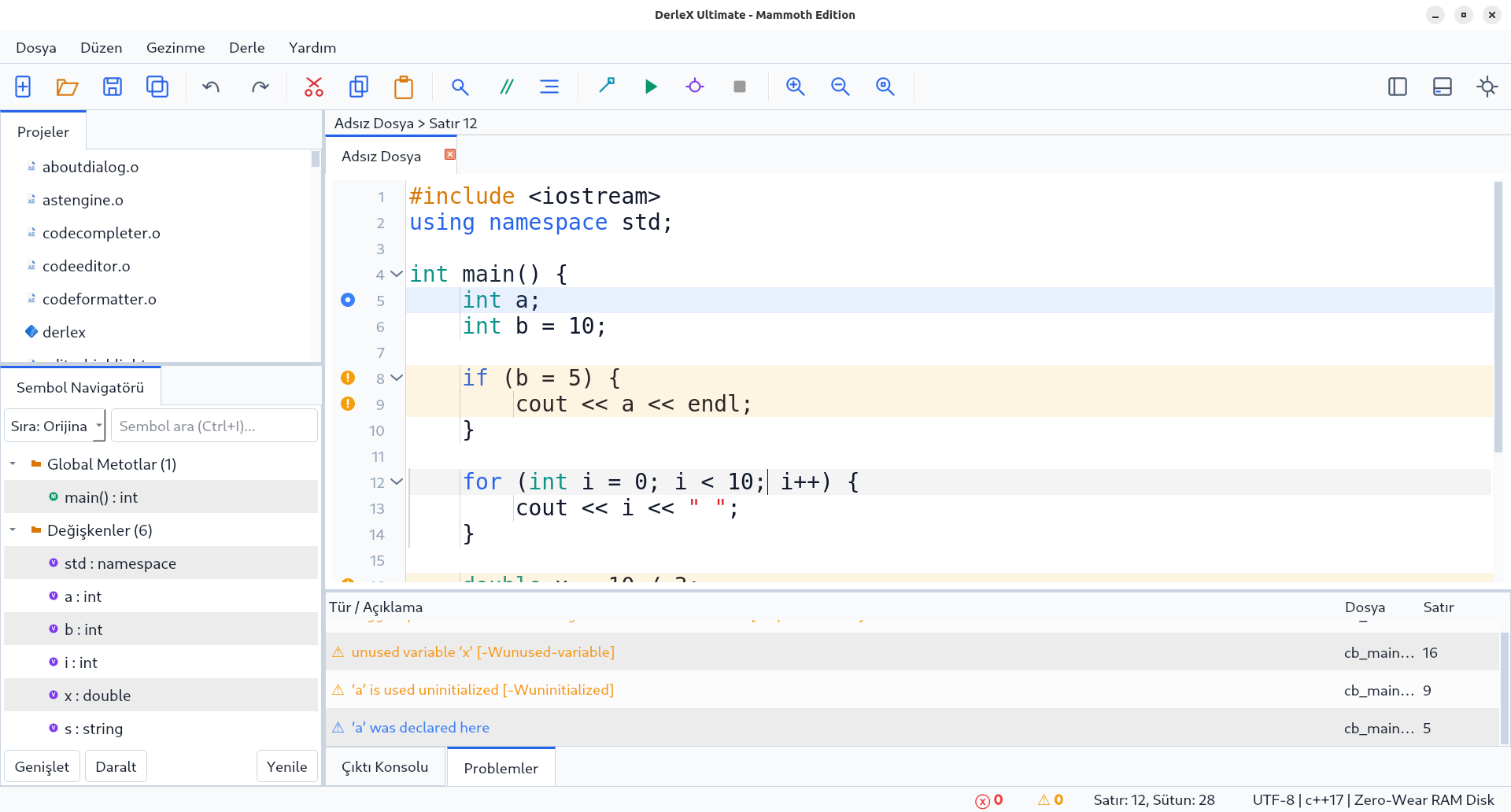Open the Find magnifier tool

pyautogui.click(x=460, y=87)
